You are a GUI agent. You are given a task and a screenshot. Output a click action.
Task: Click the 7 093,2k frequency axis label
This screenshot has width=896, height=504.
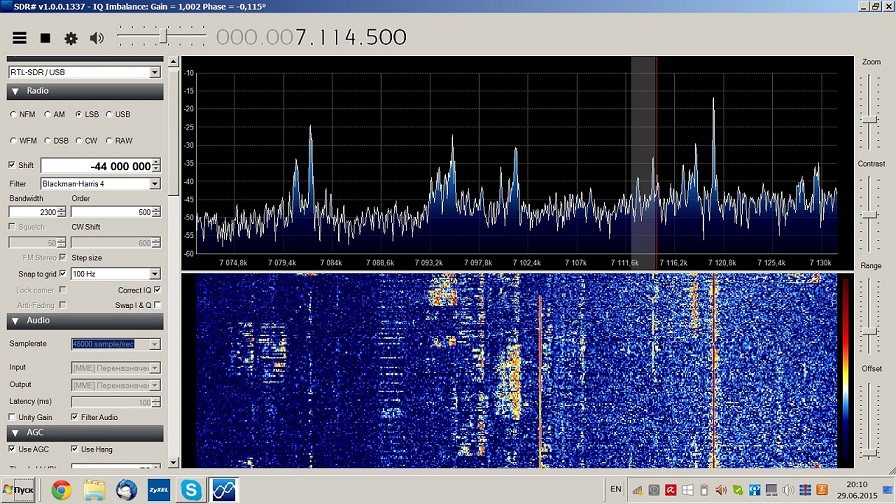(x=429, y=263)
